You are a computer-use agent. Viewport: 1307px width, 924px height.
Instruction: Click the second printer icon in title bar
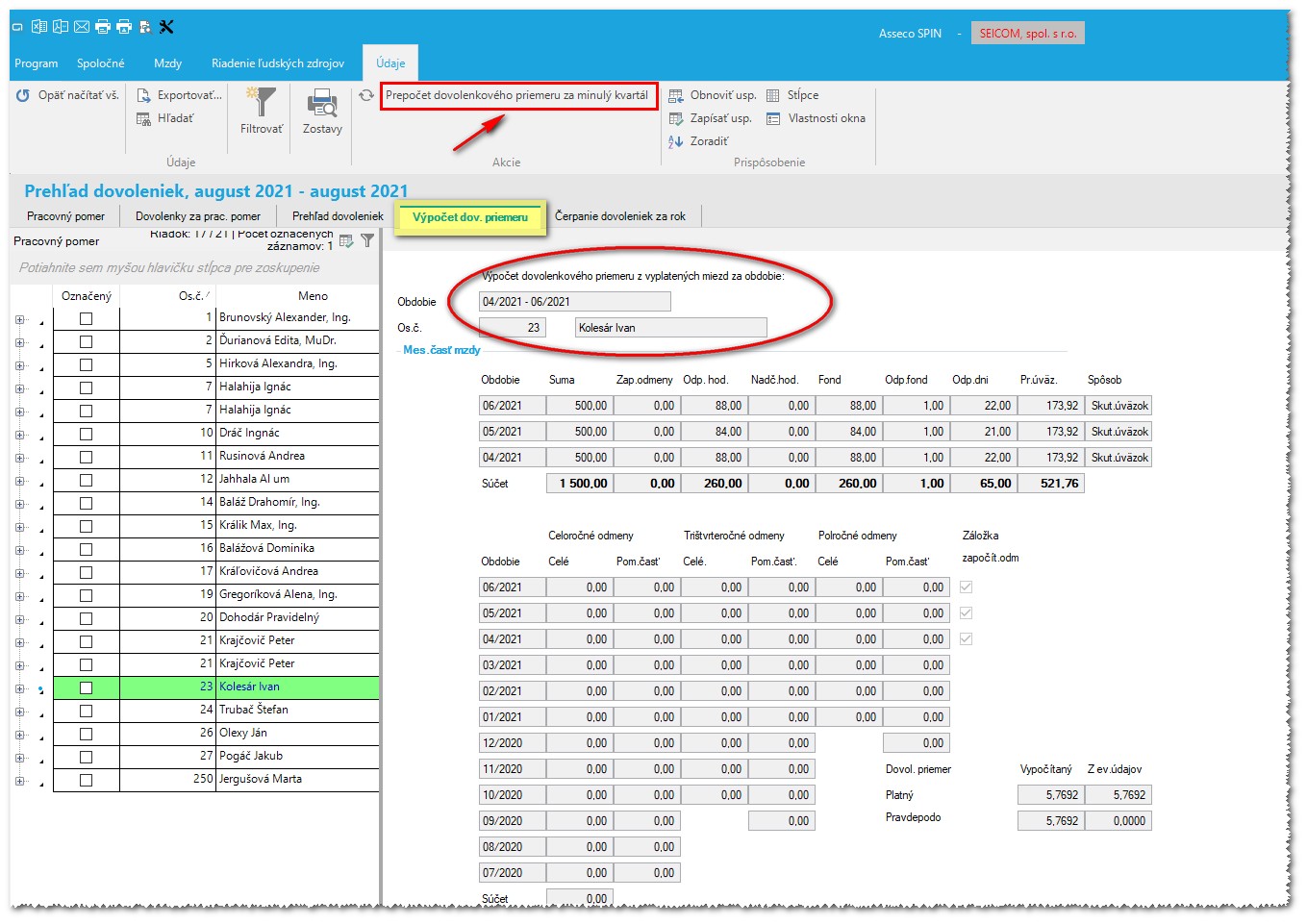pyautogui.click(x=124, y=27)
